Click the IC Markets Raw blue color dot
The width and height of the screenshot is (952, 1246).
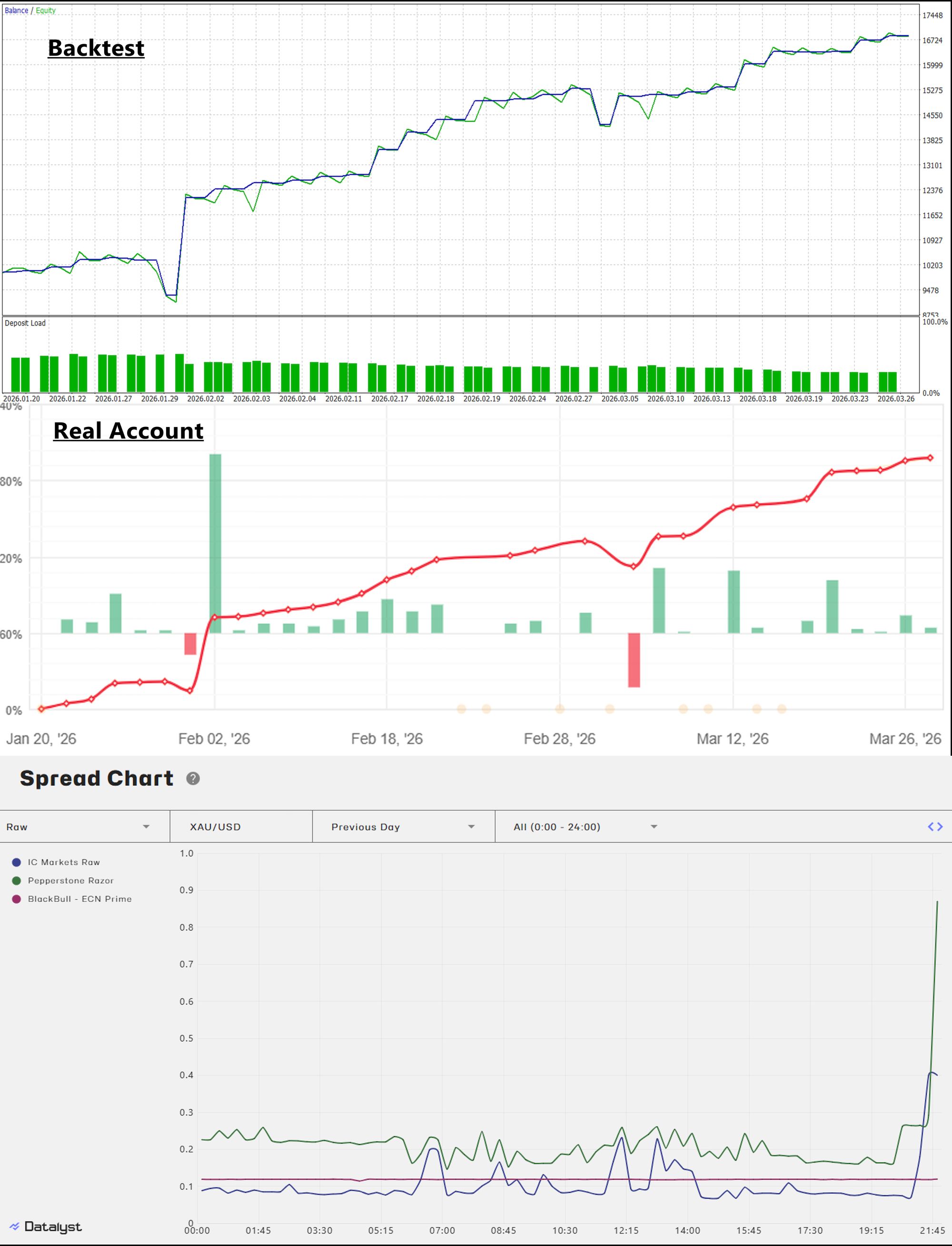(x=17, y=862)
